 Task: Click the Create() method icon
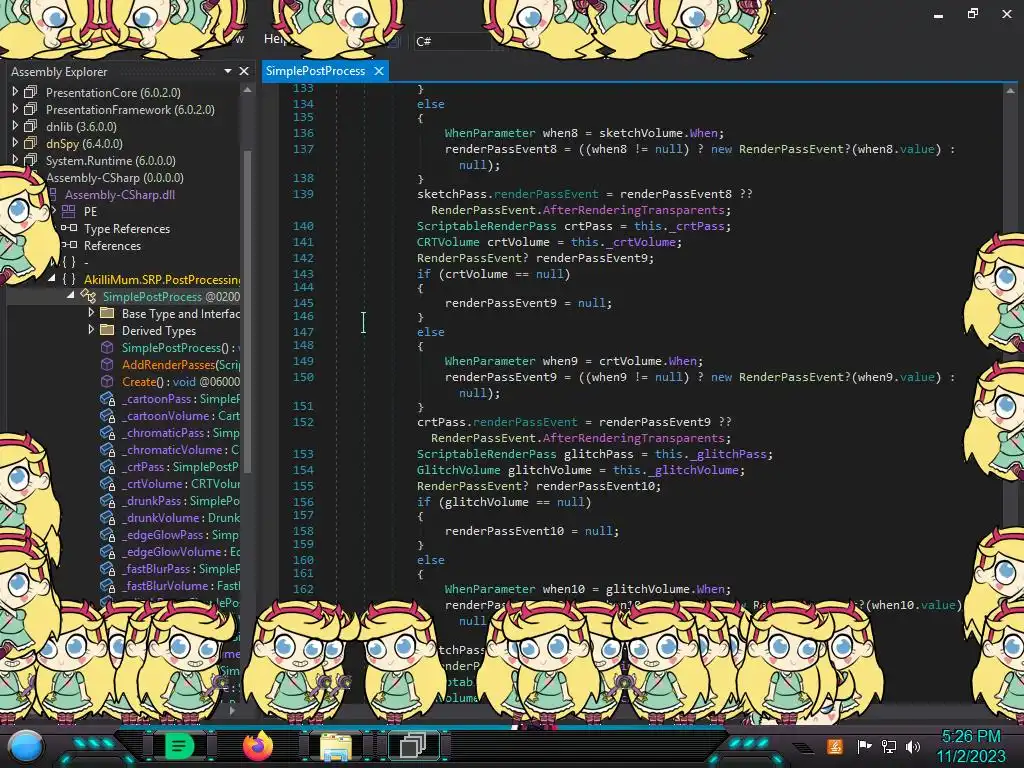(x=107, y=381)
